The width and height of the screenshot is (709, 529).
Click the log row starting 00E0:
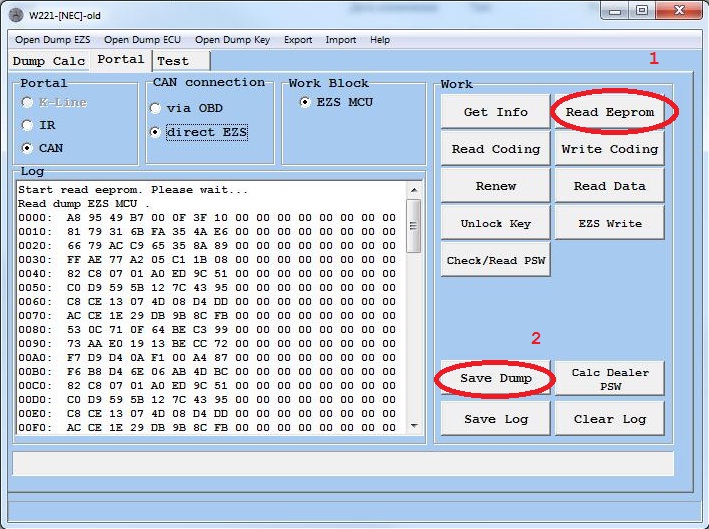(207, 414)
